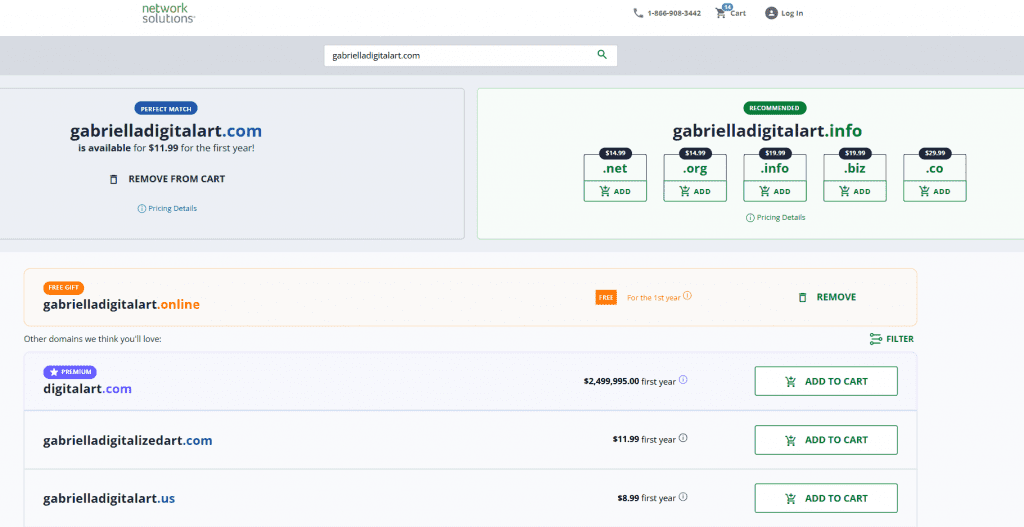Click the $19.99 price tag above .info

tap(775, 153)
